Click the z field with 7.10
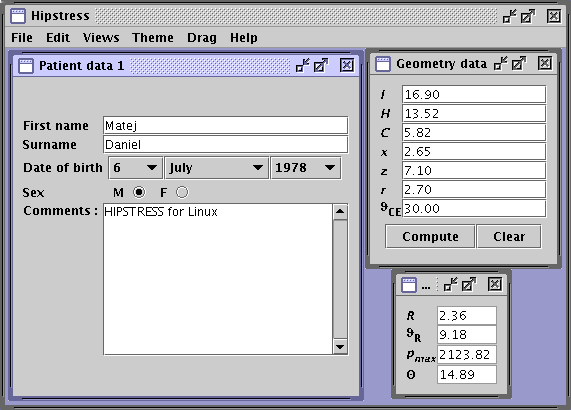Viewport: 571px width, 410px height. pyautogui.click(x=474, y=170)
